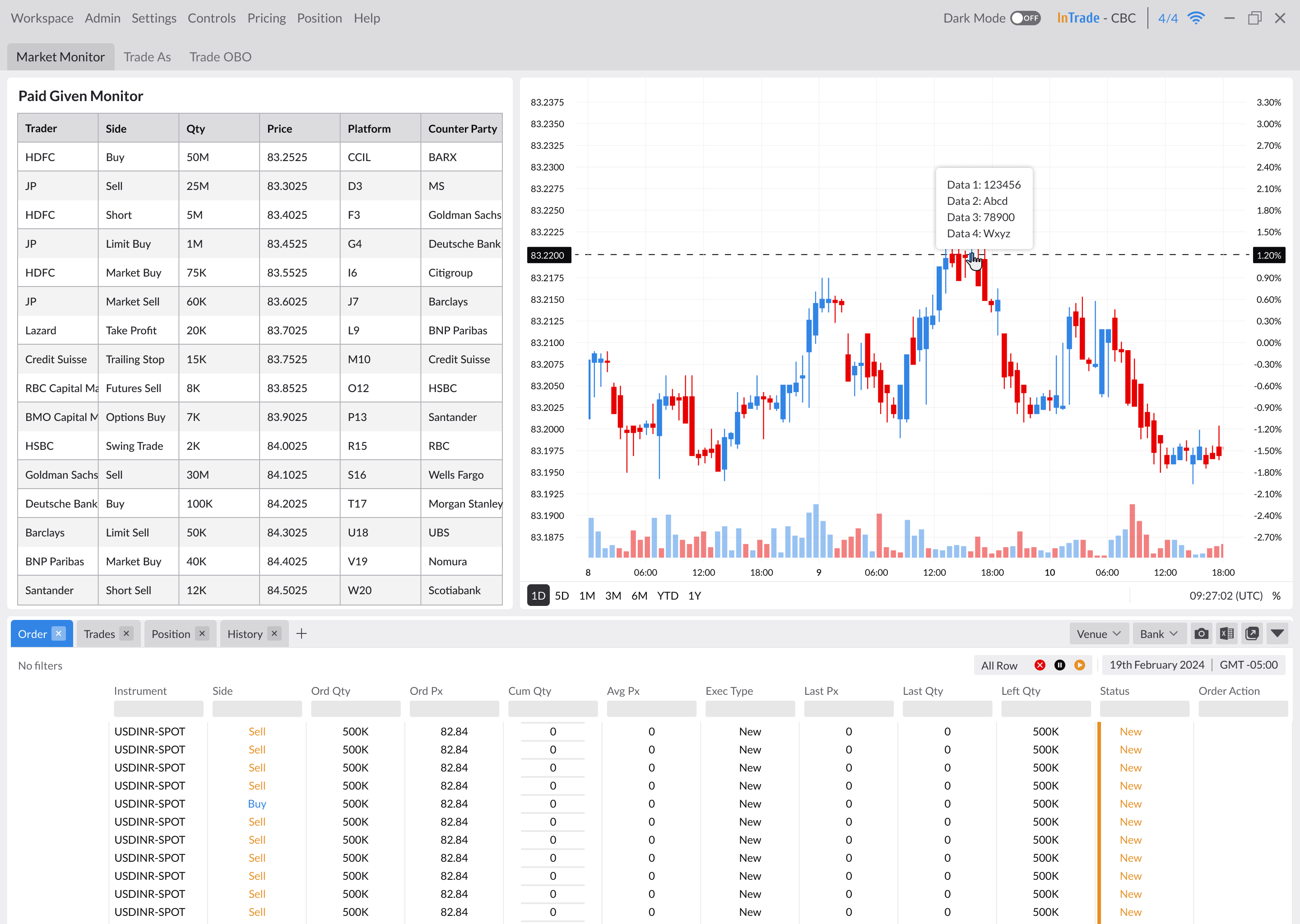The image size is (1300, 924).
Task: Open the Venue dropdown
Action: click(1099, 634)
